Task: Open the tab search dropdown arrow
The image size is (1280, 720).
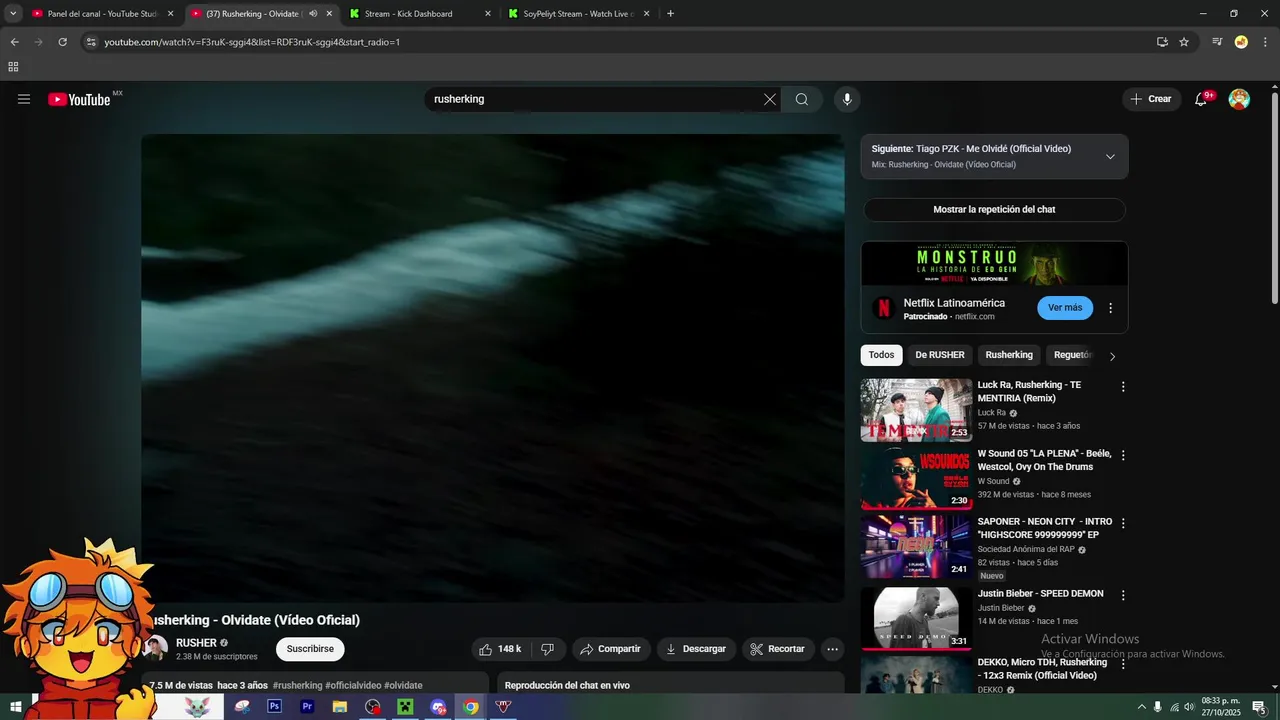Action: pyautogui.click(x=13, y=13)
